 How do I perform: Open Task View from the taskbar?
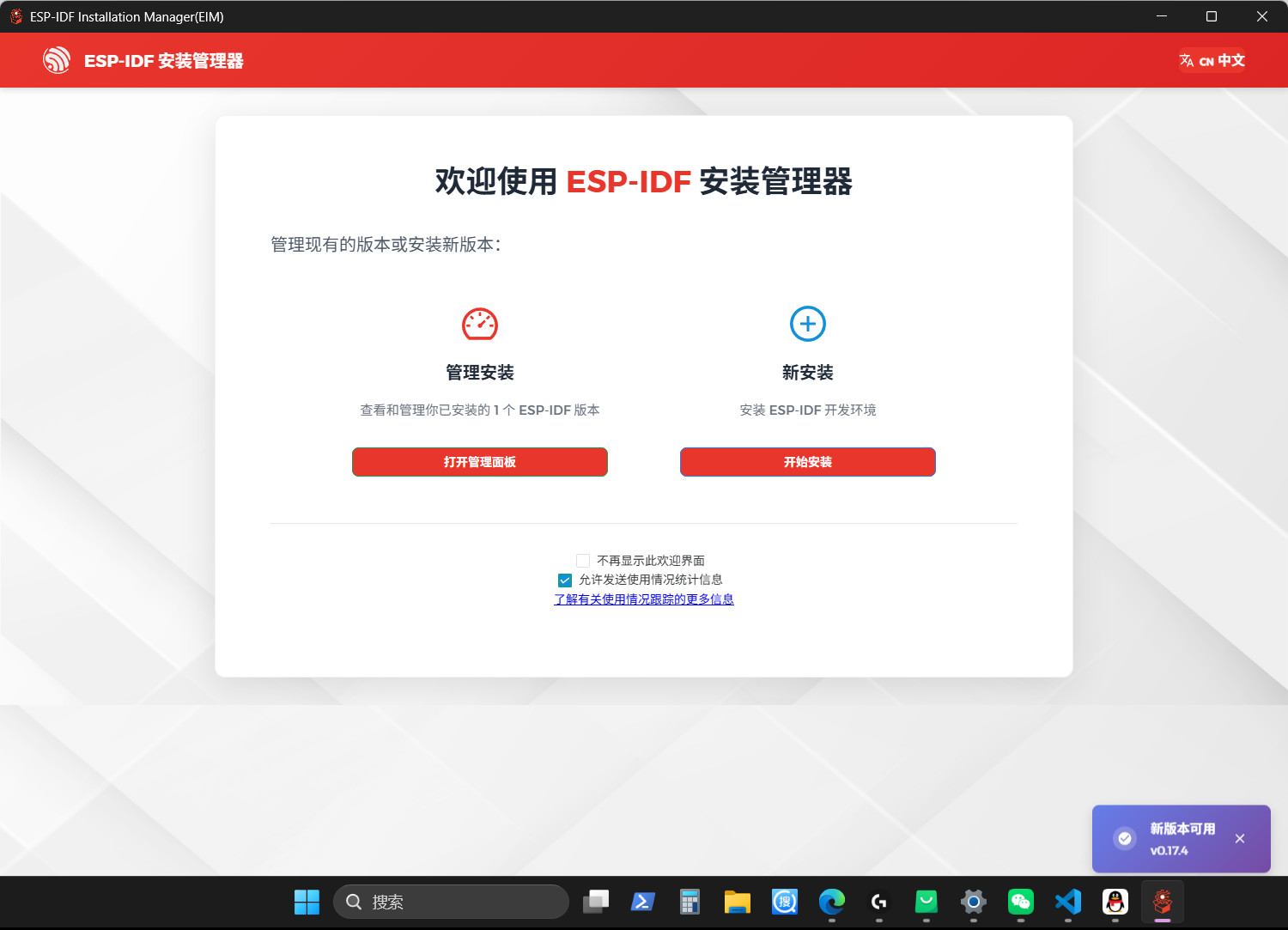click(596, 903)
